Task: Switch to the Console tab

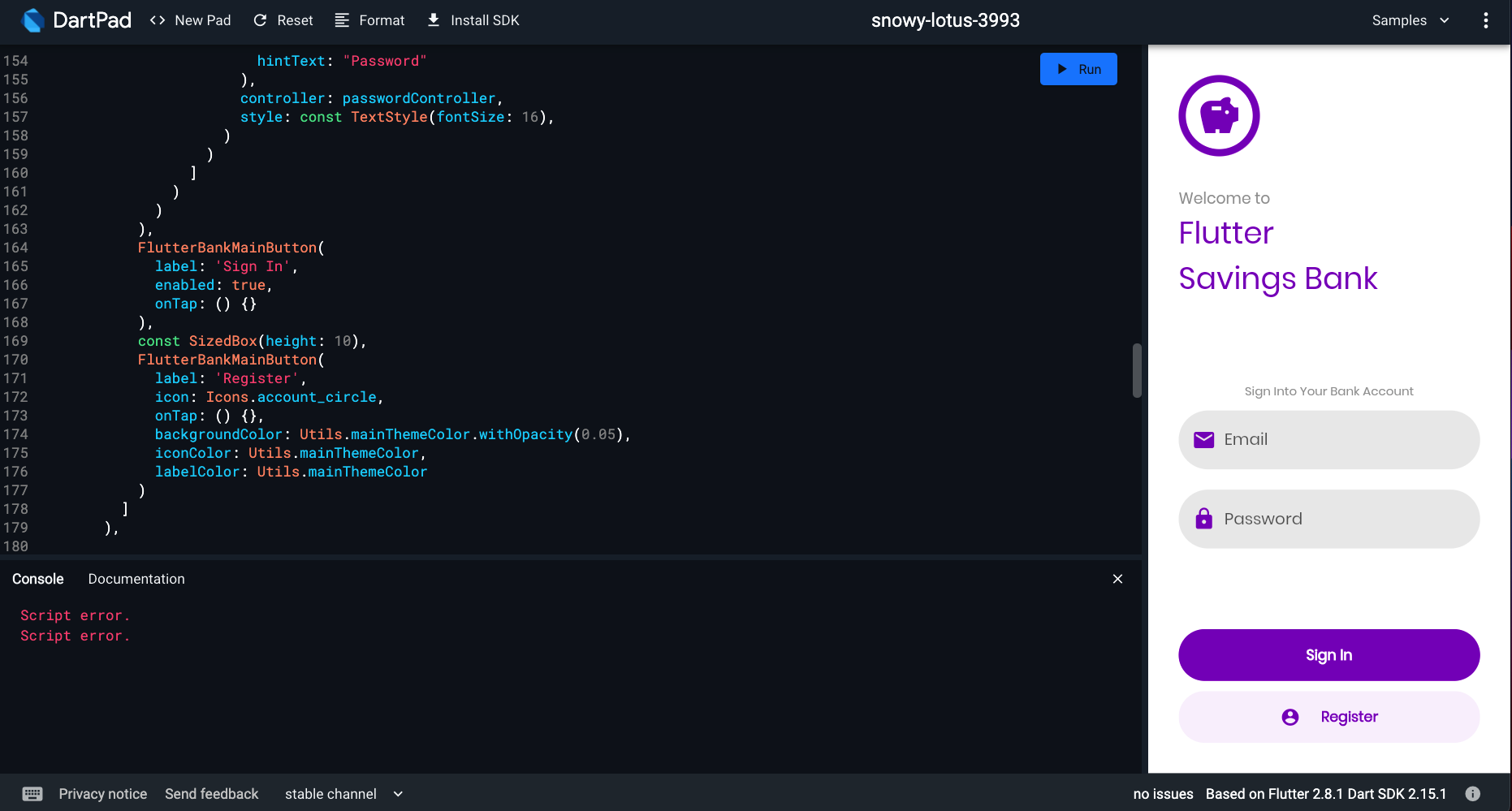Action: (38, 579)
